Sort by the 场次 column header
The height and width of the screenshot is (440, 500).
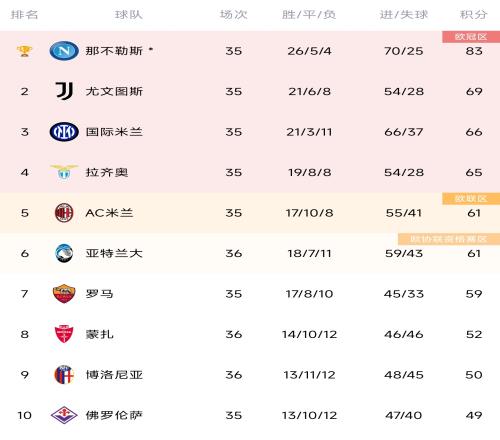(233, 15)
